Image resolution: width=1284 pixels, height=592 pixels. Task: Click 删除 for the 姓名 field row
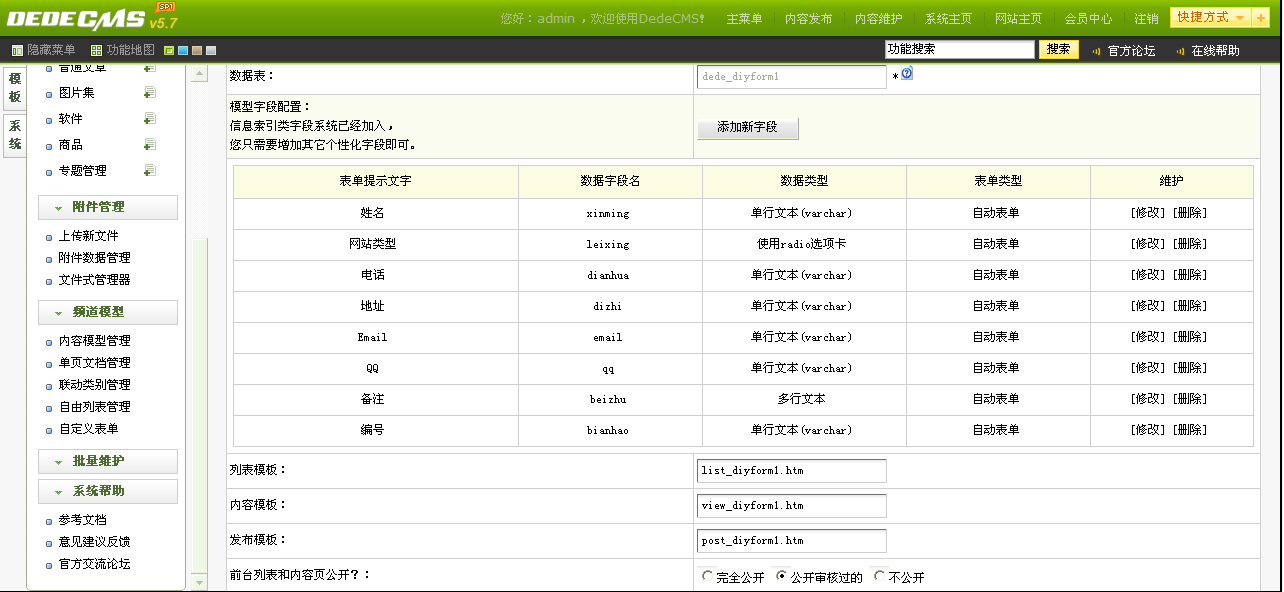[x=1190, y=213]
